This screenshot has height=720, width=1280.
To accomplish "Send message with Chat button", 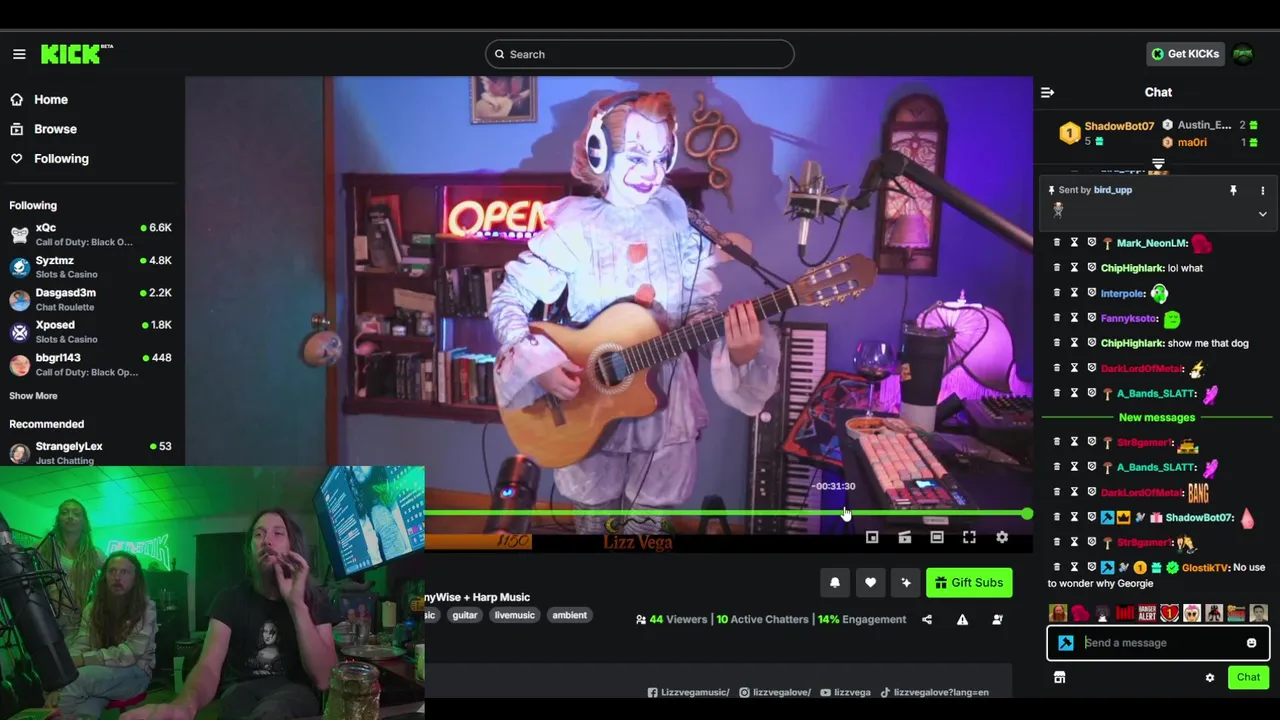I will click(x=1248, y=677).
